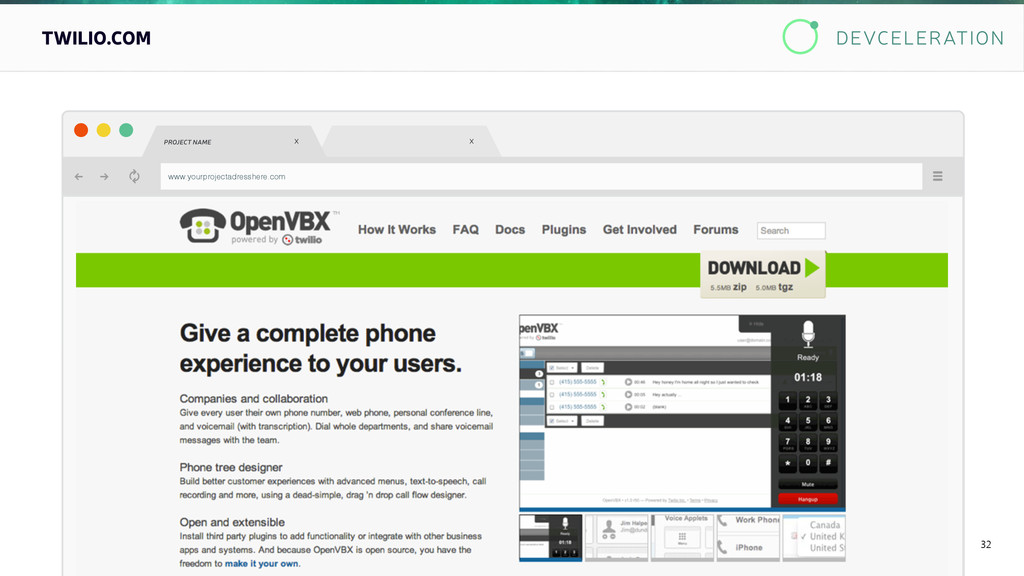Visit the Forums link

tap(716, 230)
